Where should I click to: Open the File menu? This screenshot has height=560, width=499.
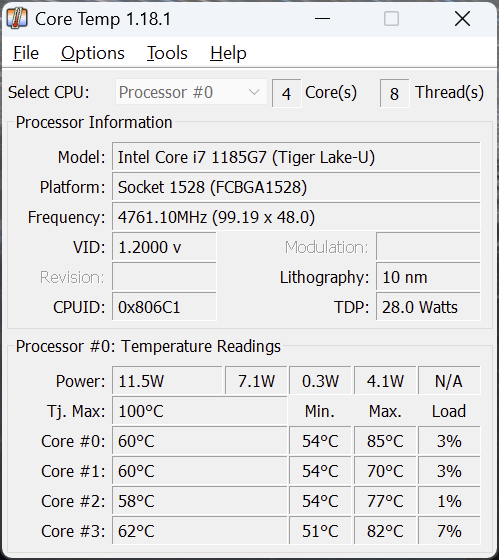[26, 53]
